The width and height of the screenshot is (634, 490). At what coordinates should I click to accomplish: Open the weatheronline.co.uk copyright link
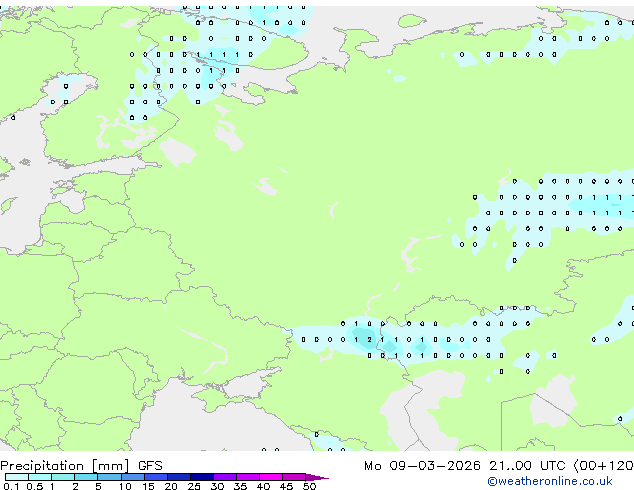550,481
